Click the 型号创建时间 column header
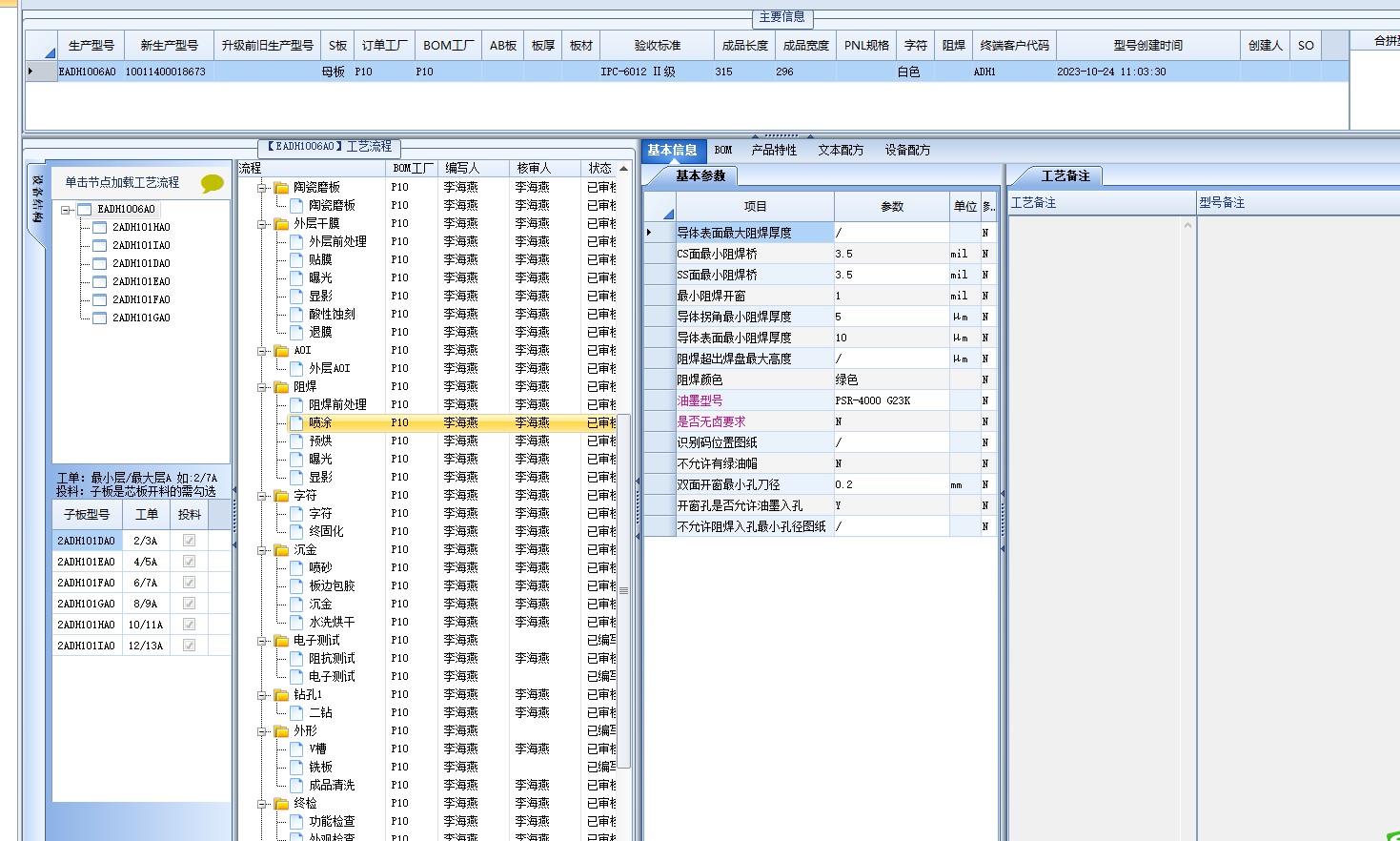Viewport: 1400px width, 841px height. coord(1148,45)
